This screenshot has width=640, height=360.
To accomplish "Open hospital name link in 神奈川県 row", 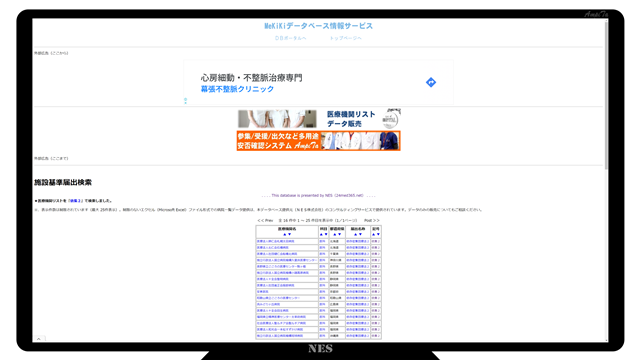I will click(x=287, y=260).
